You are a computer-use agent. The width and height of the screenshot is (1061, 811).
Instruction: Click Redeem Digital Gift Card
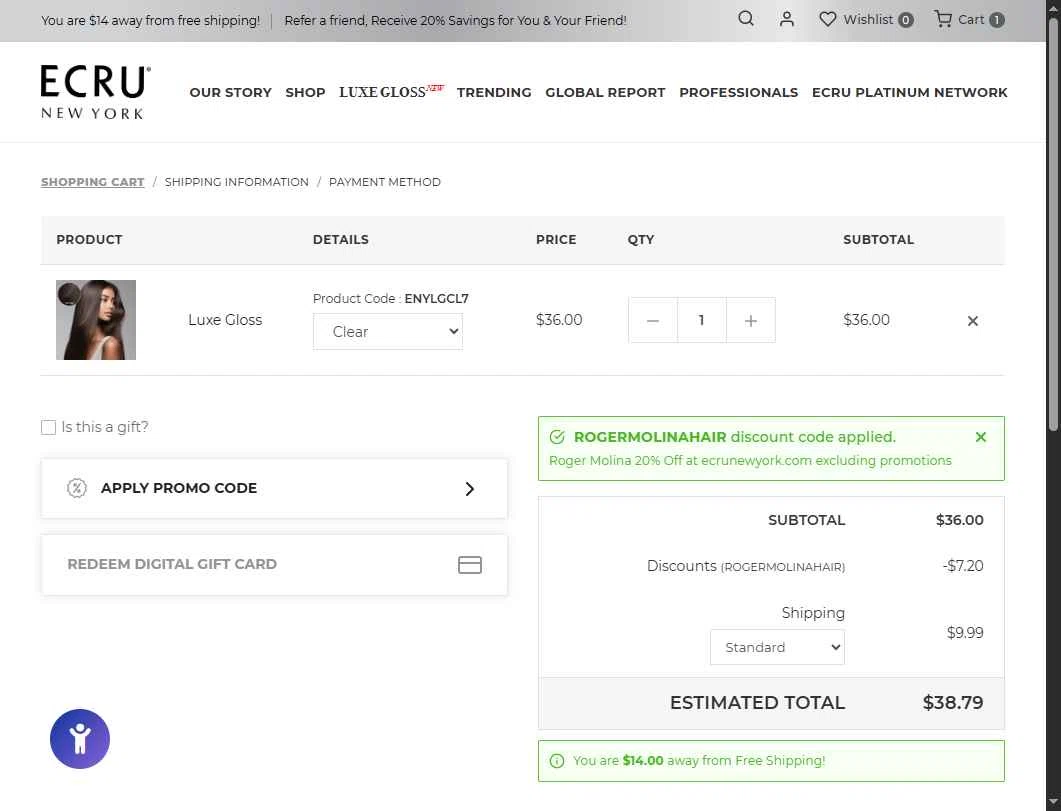(274, 565)
